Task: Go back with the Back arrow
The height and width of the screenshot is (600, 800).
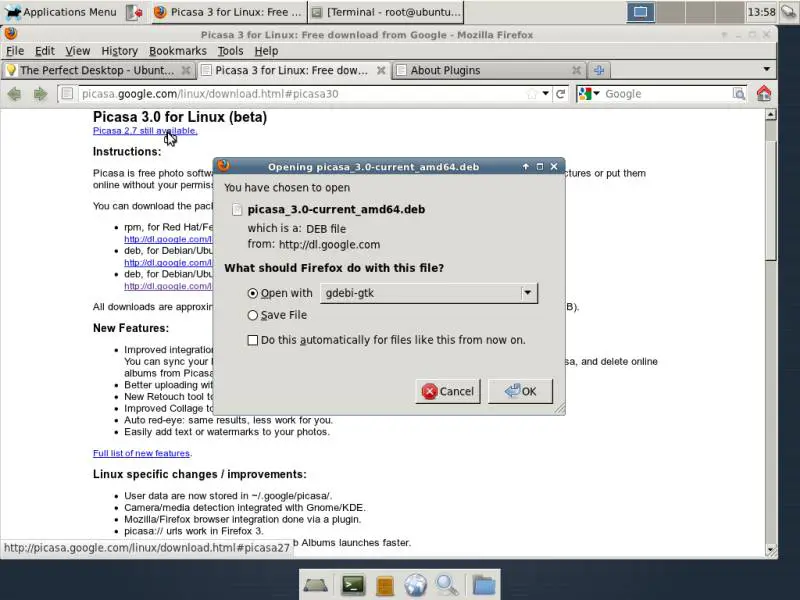Action: pyautogui.click(x=15, y=94)
